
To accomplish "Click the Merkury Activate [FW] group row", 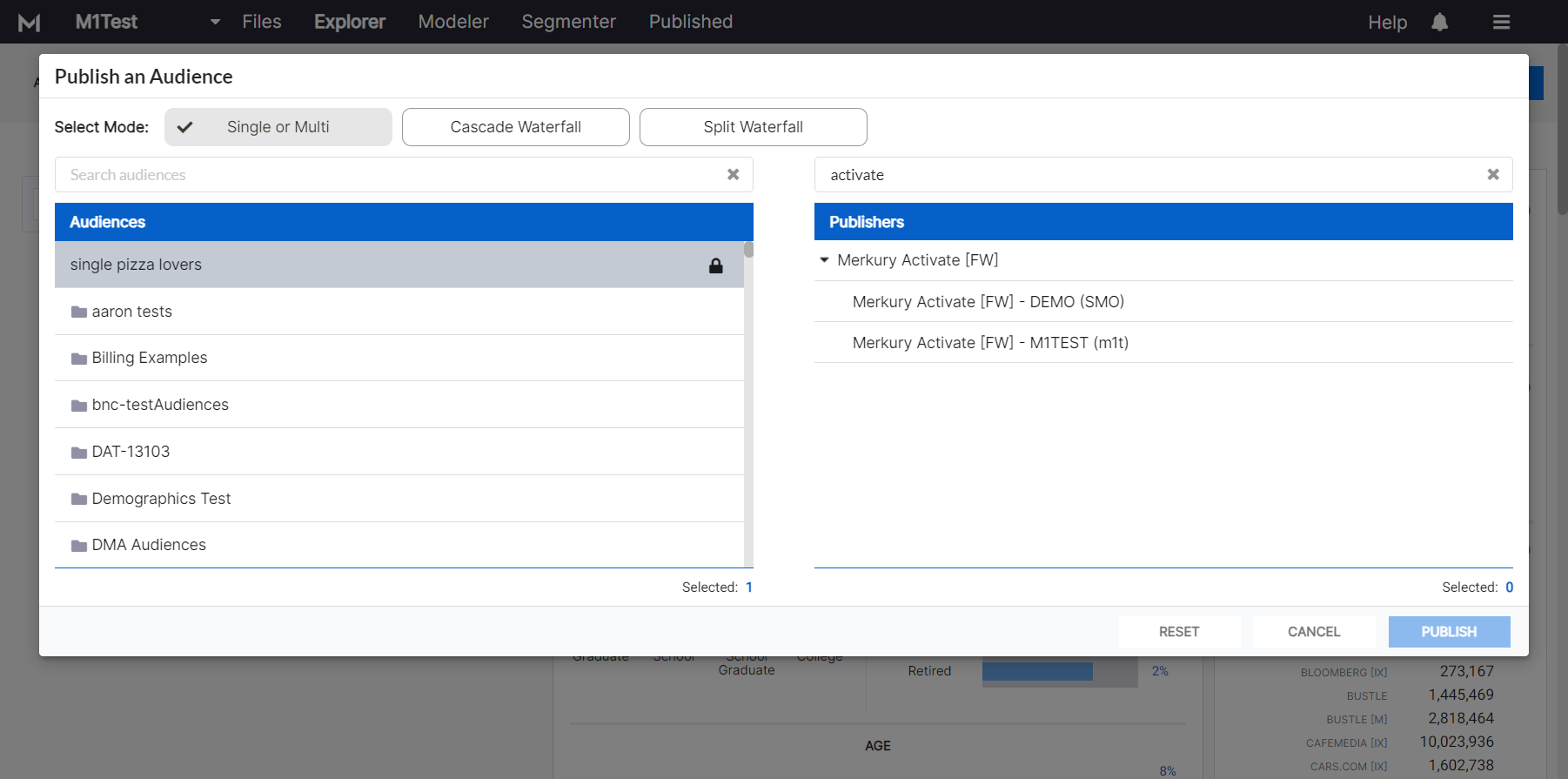I will click(x=1163, y=260).
